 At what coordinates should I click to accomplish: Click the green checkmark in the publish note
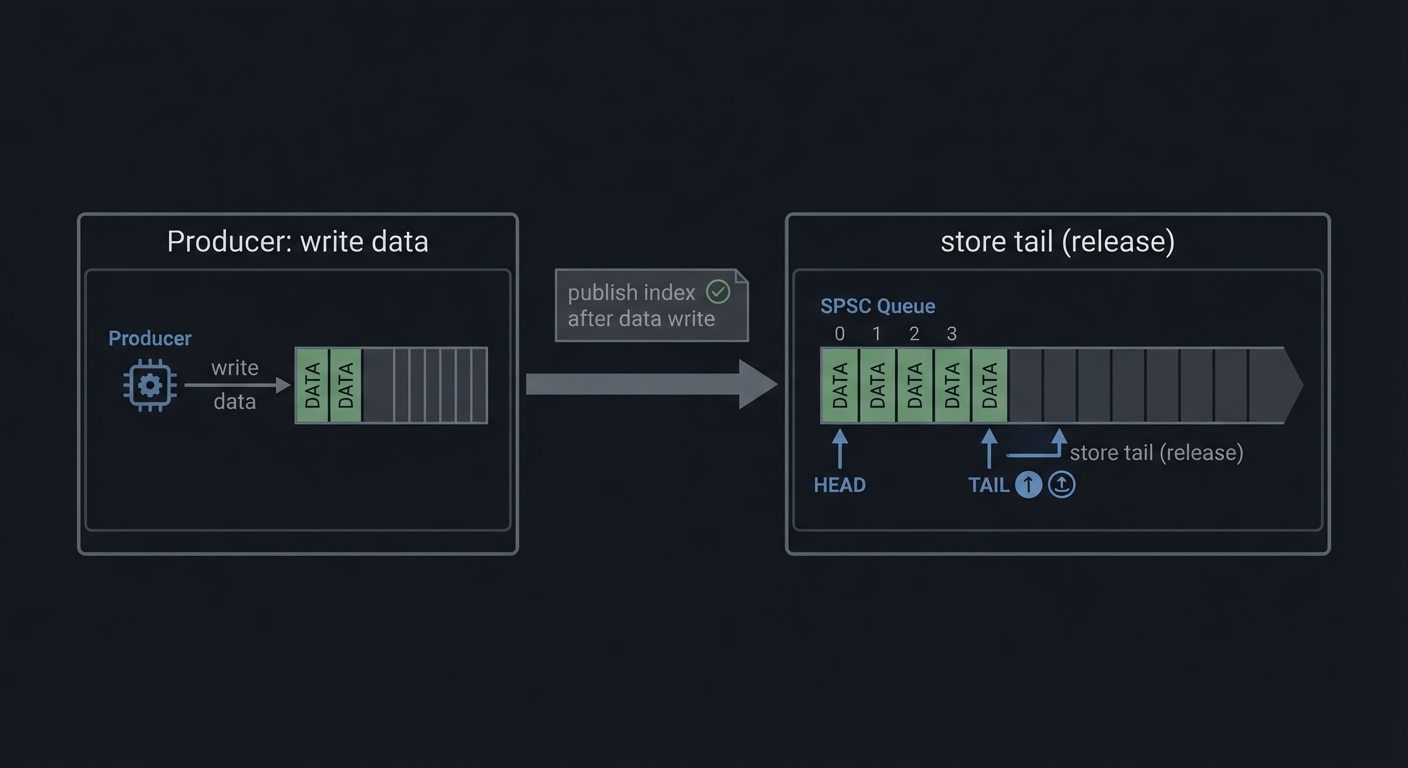coord(717,292)
